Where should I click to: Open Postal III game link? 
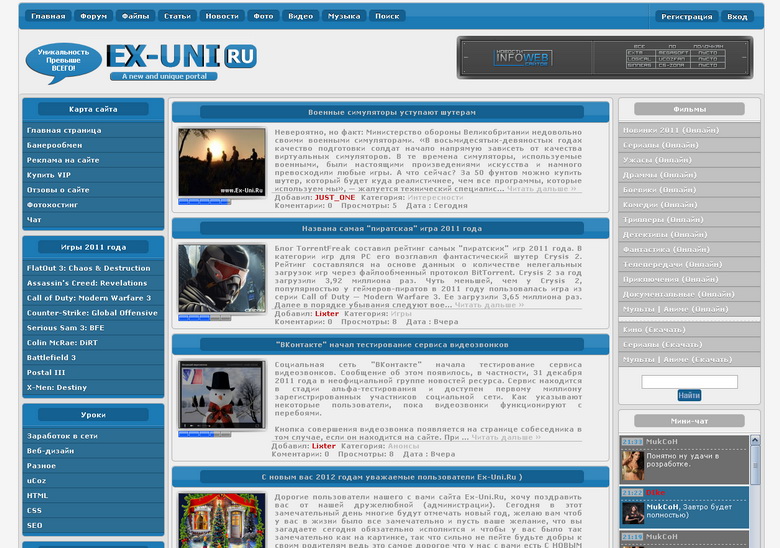click(93, 372)
